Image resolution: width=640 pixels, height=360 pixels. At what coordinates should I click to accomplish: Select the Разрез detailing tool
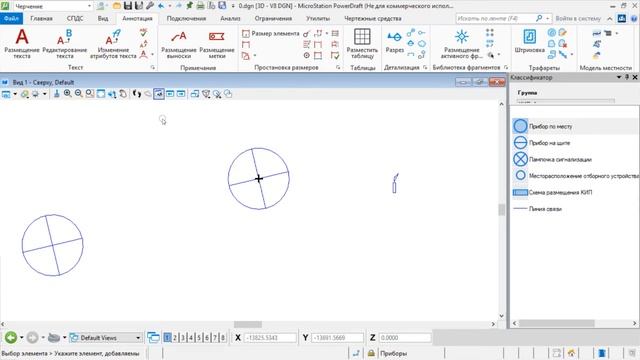pos(394,42)
